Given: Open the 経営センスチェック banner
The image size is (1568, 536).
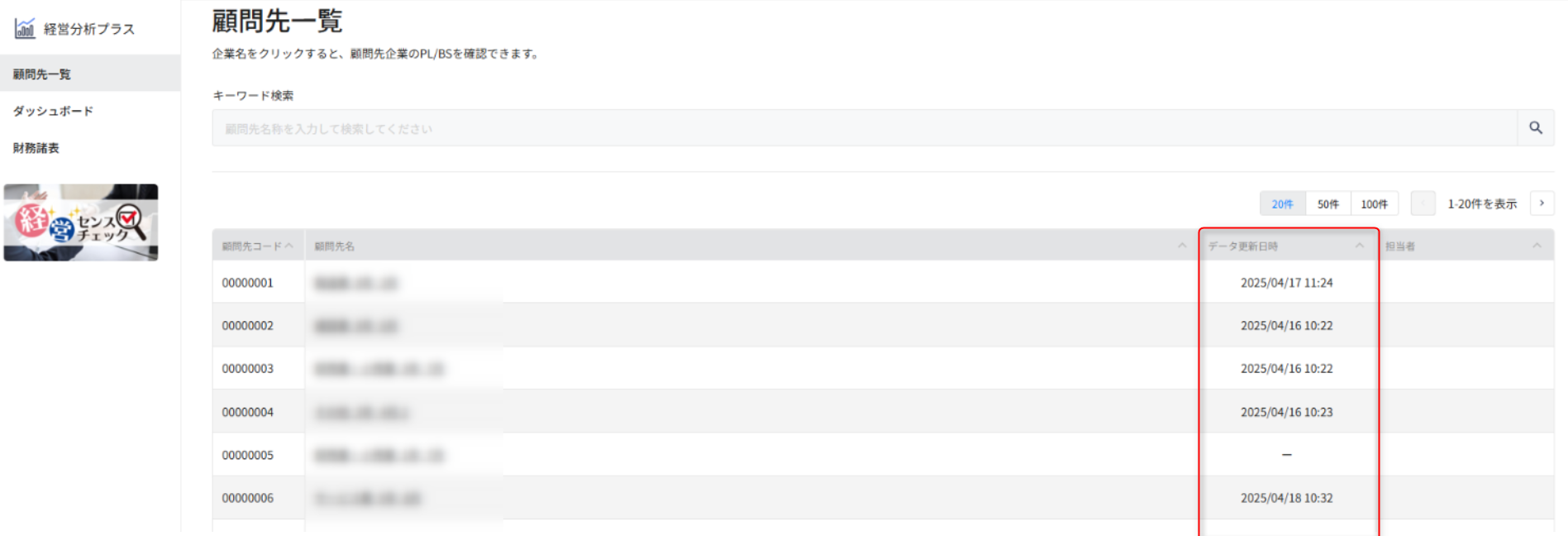Looking at the screenshot, I should 80,223.
